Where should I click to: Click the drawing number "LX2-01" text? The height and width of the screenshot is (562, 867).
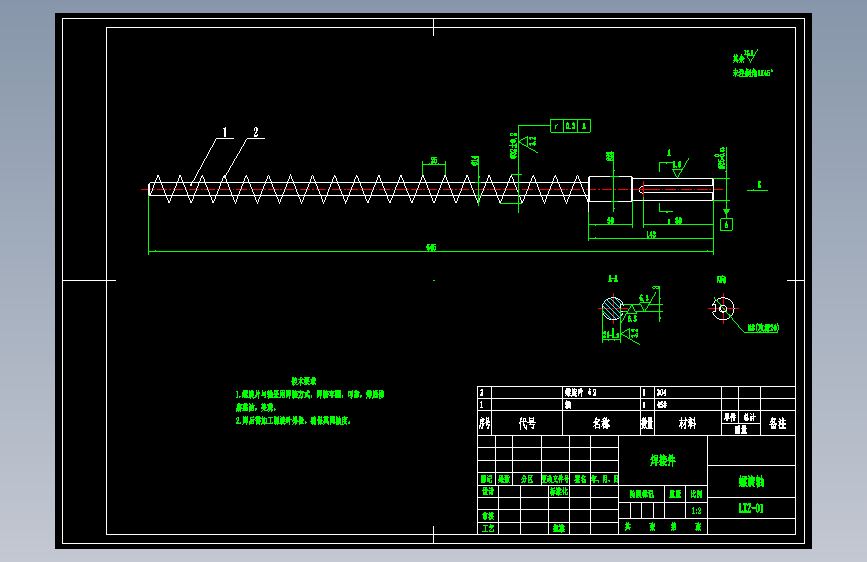point(751,508)
